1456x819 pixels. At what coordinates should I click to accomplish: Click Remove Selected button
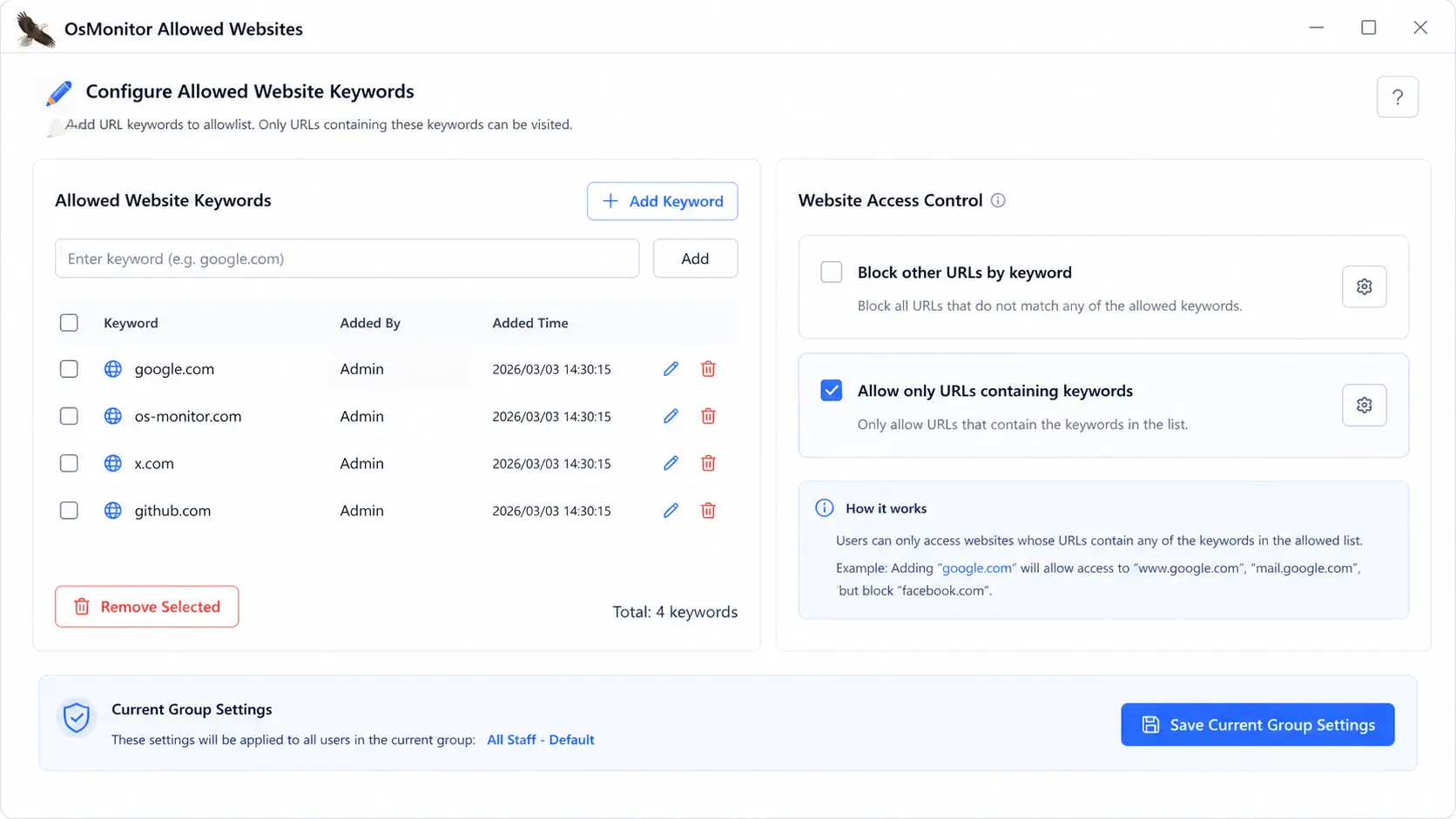[x=146, y=607]
